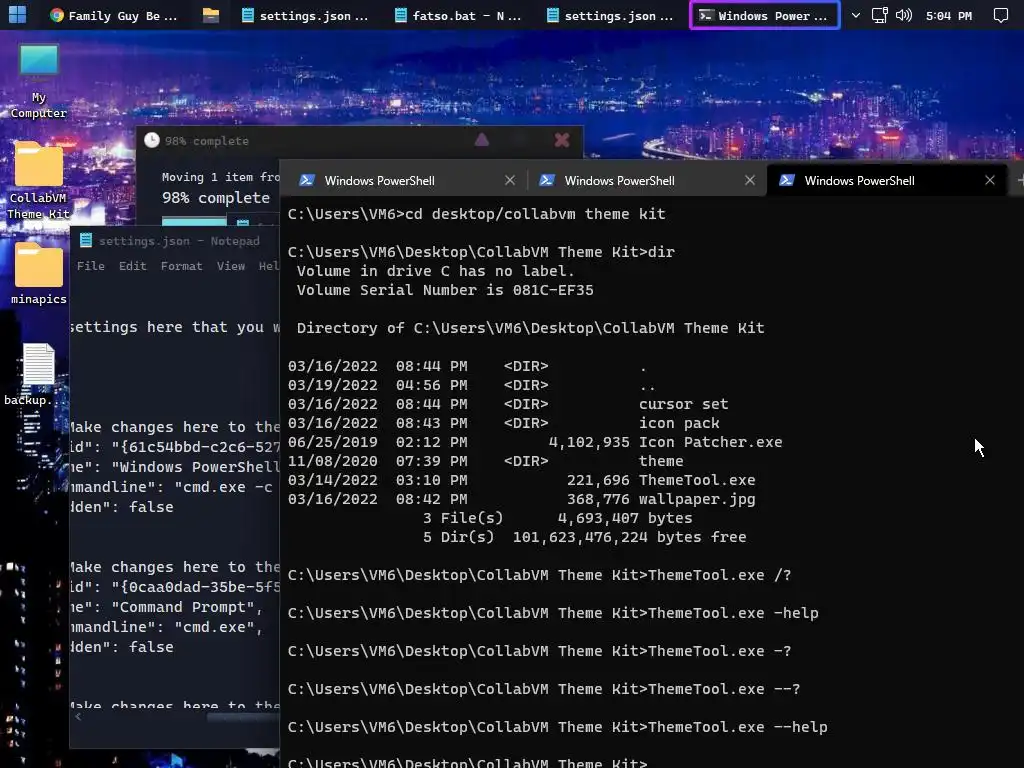Close the third PowerShell tab

990,180
